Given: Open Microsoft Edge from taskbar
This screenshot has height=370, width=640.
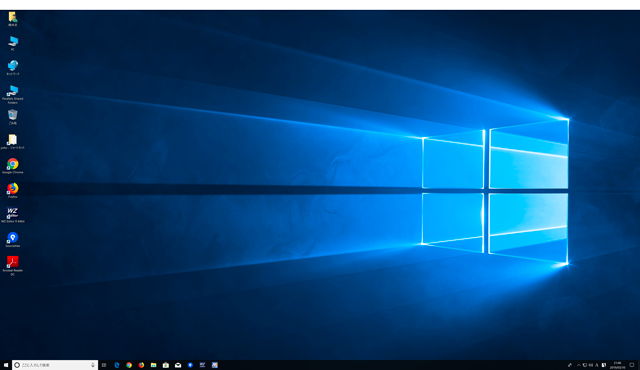Looking at the screenshot, I should [117, 365].
